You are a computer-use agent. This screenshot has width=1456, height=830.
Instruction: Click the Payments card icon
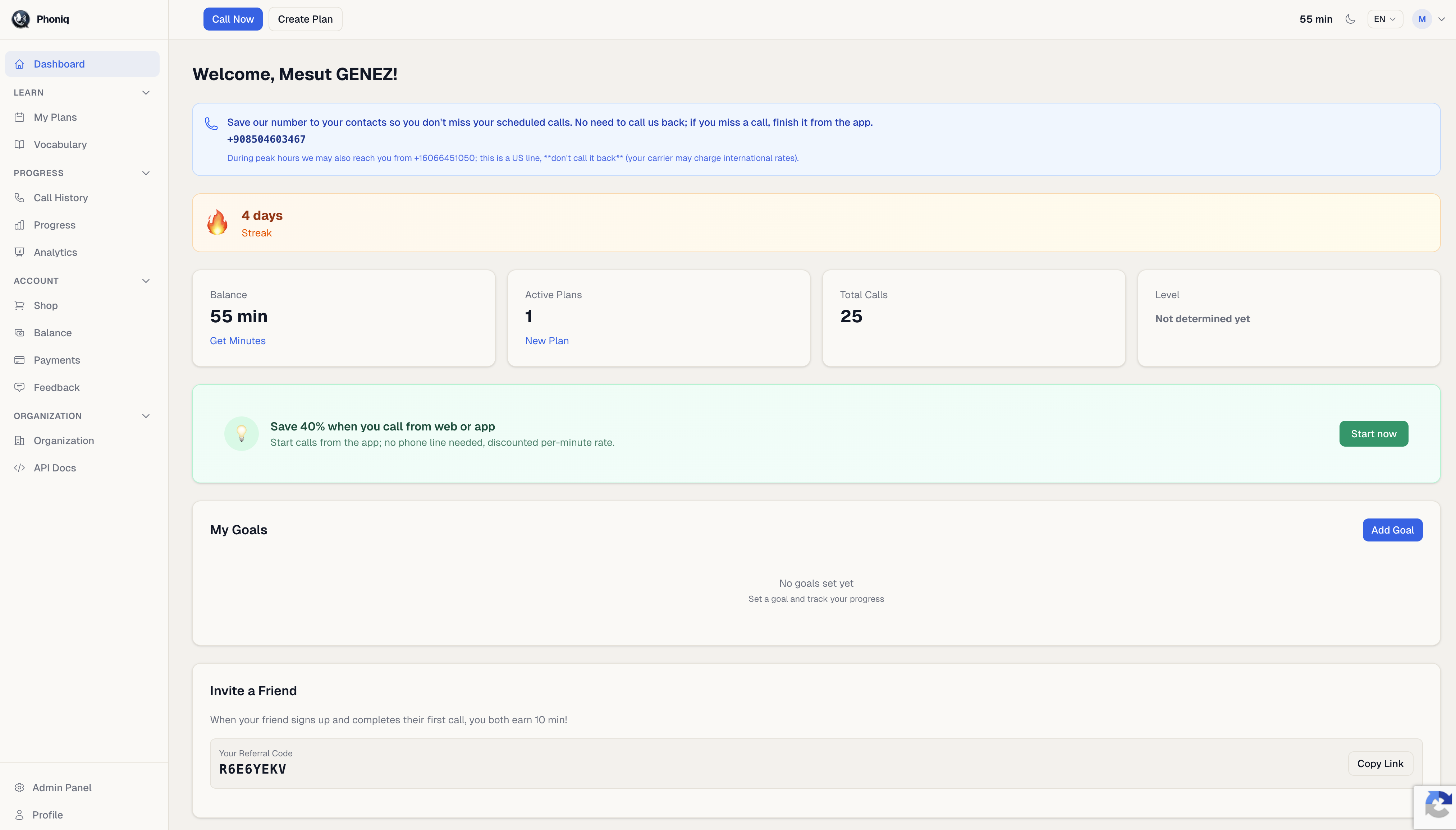click(19, 360)
